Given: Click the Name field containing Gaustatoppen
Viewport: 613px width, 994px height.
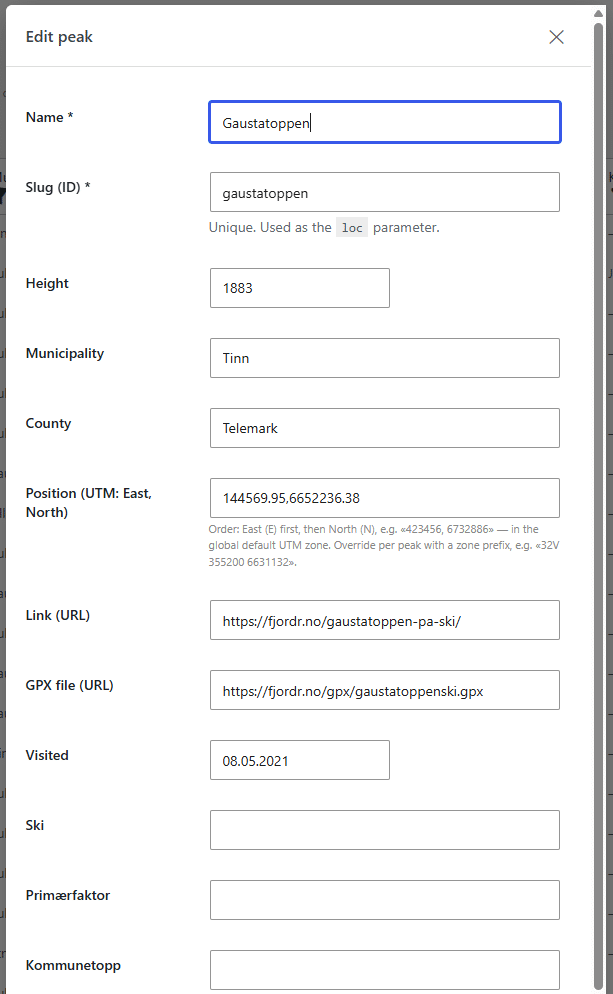Looking at the screenshot, I should [385, 122].
